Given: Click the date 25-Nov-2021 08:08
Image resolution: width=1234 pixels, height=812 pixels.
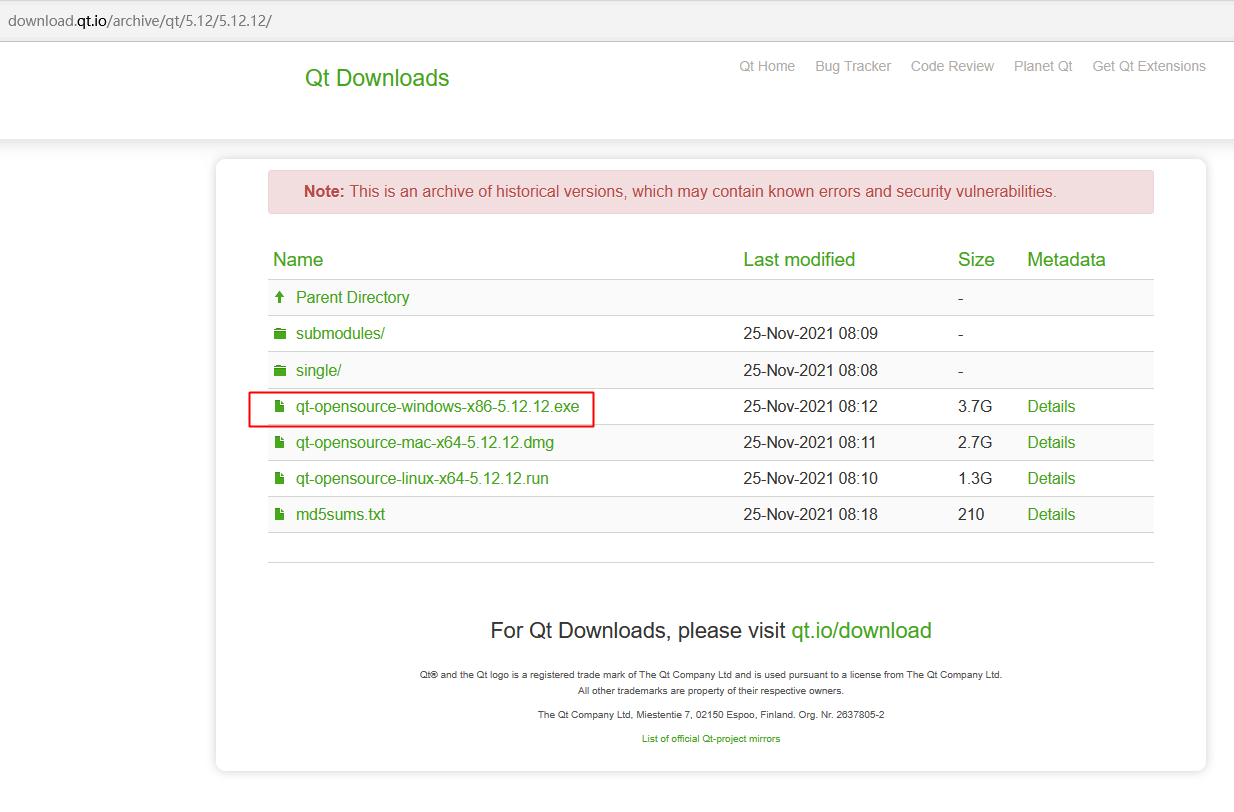Looking at the screenshot, I should (810, 370).
